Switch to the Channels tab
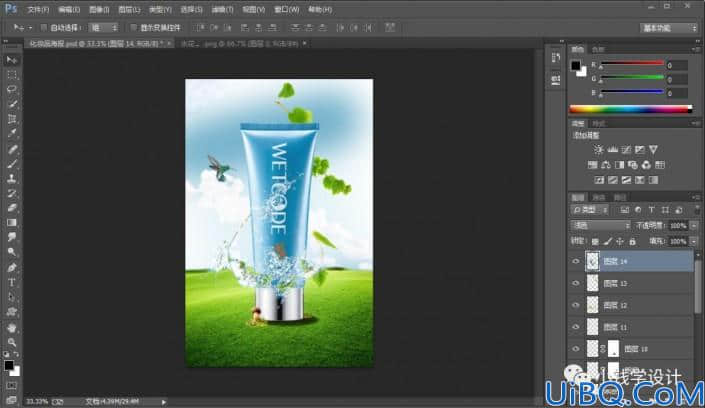Image resolution: width=705 pixels, height=408 pixels. [x=599, y=197]
